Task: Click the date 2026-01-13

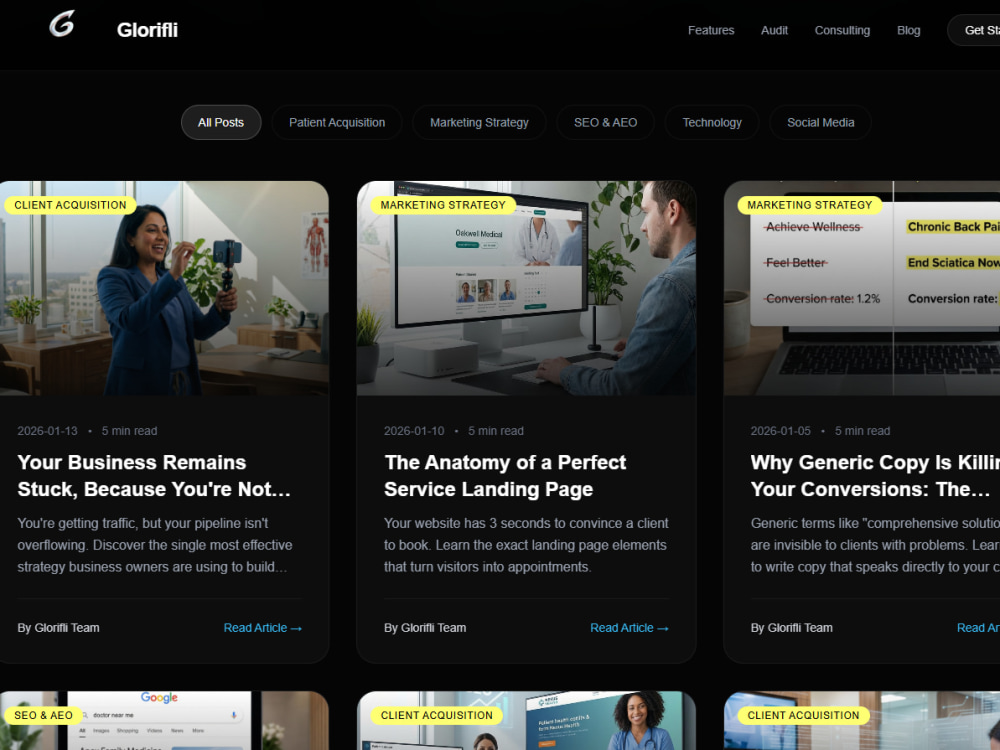Action: coord(47,431)
